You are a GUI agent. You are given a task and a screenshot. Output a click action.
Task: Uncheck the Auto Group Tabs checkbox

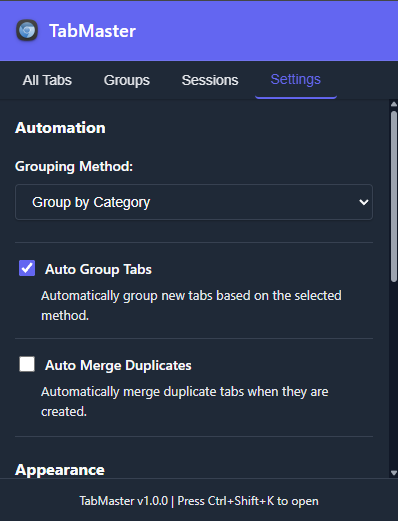coord(27,268)
